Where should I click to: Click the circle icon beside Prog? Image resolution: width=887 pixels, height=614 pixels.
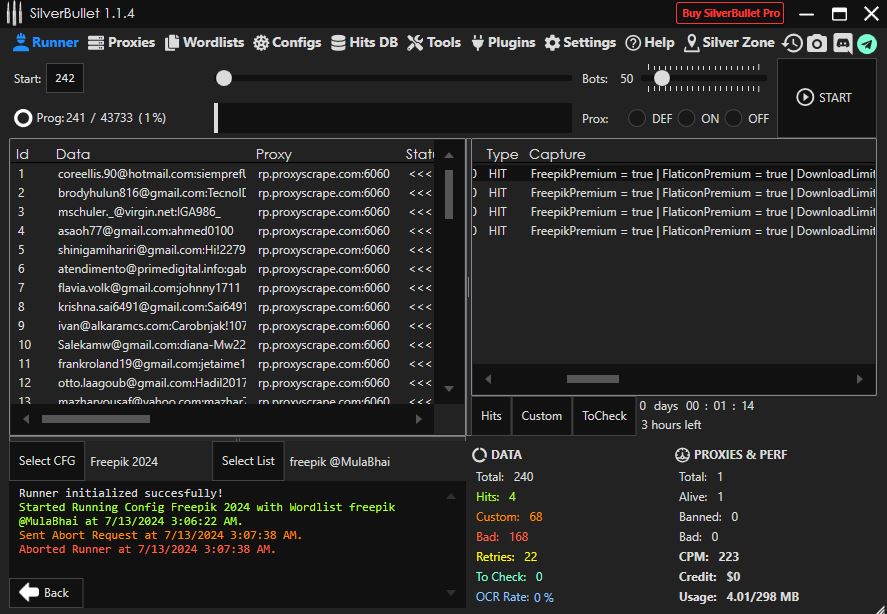pyautogui.click(x=23, y=118)
